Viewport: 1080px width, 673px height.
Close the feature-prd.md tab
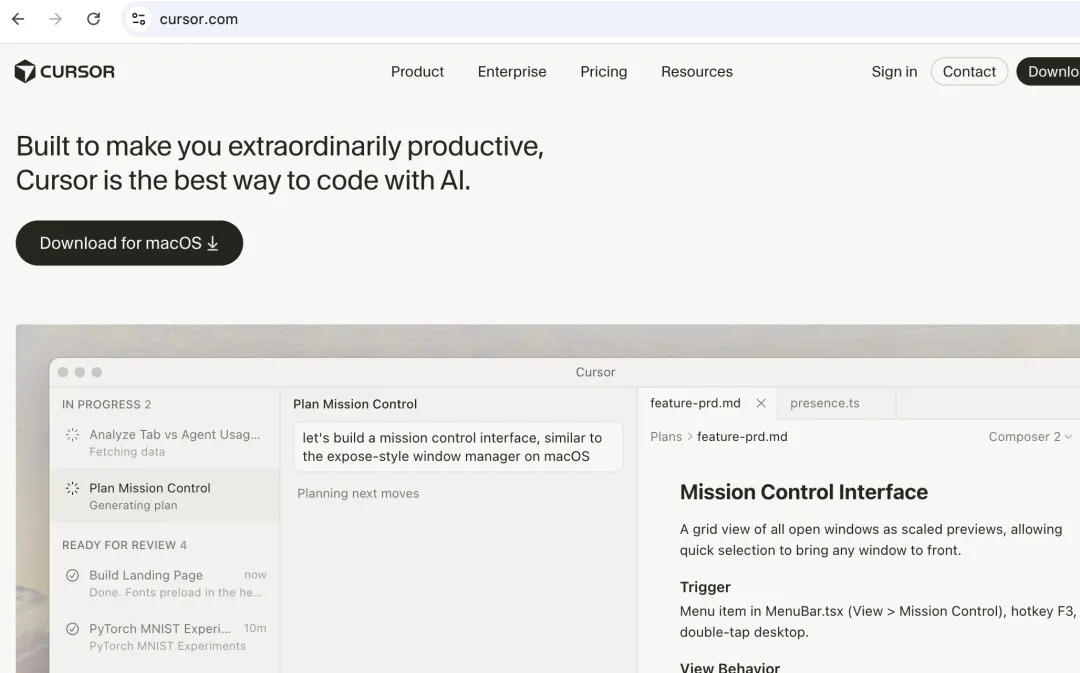(x=761, y=403)
